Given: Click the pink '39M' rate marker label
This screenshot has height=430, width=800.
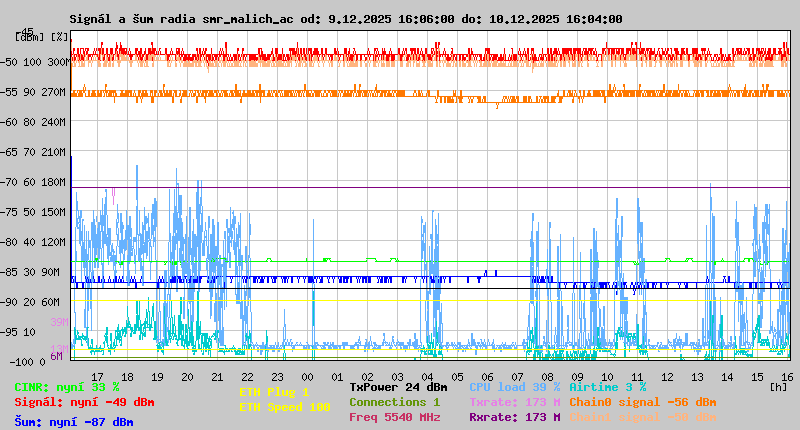Looking at the screenshot, I should [x=59, y=322].
